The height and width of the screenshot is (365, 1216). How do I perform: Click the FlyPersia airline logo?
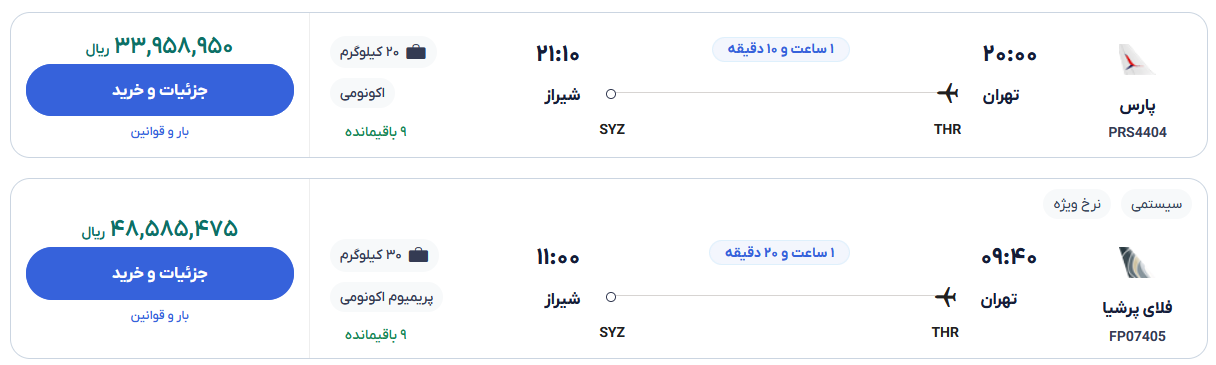pyautogui.click(x=1137, y=263)
